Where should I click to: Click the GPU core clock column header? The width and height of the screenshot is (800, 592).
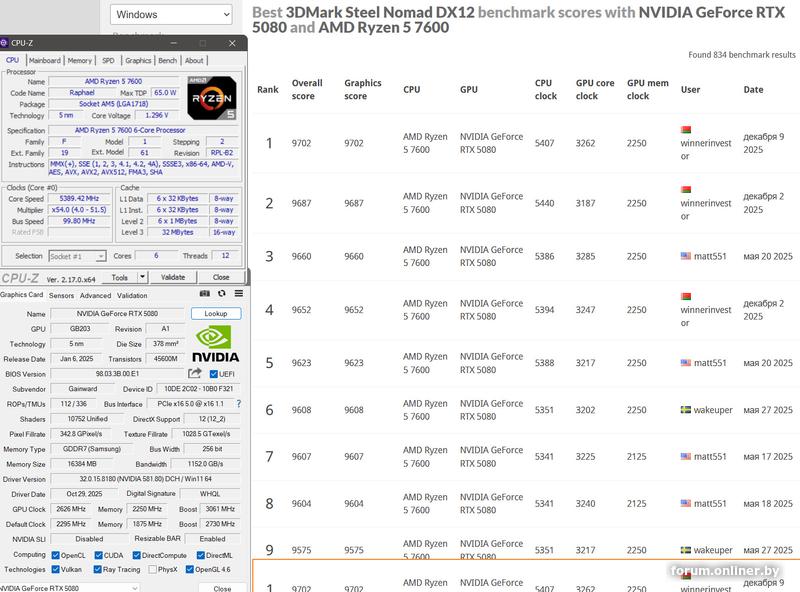click(x=595, y=89)
